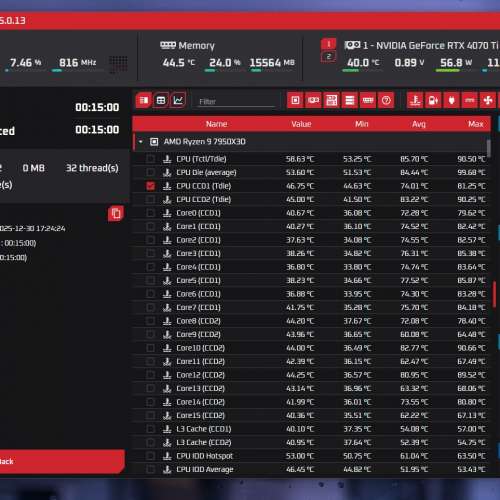Check the CPU (Tctl/Tdie) checkbox
This screenshot has width=500, height=500.
tap(151, 159)
